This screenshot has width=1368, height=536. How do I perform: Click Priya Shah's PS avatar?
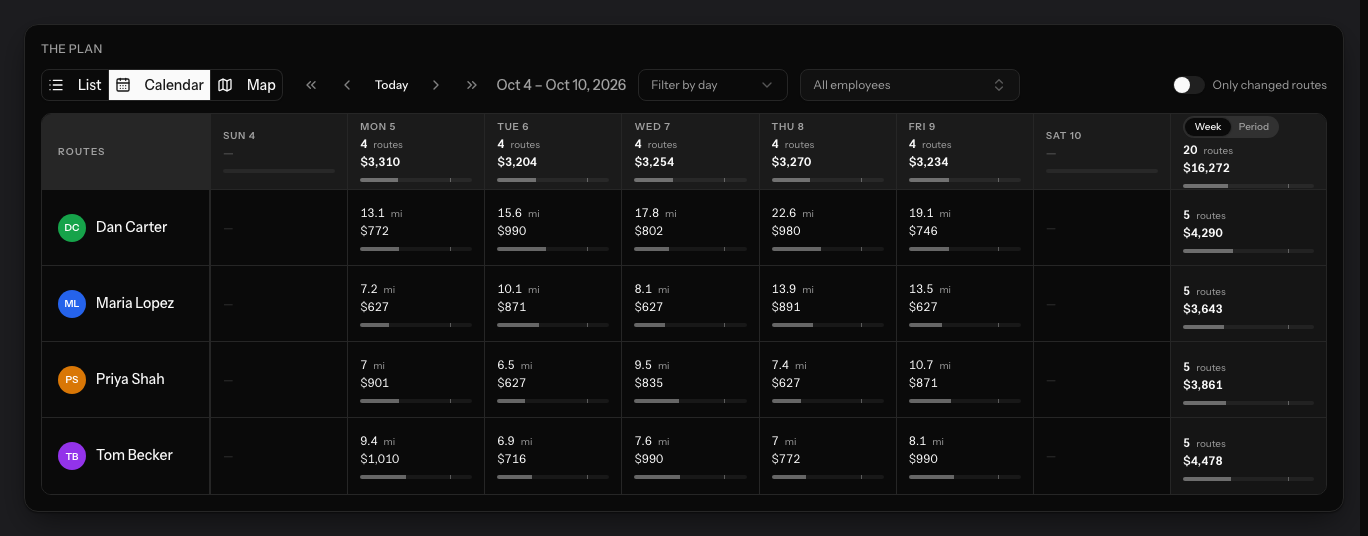pos(72,380)
